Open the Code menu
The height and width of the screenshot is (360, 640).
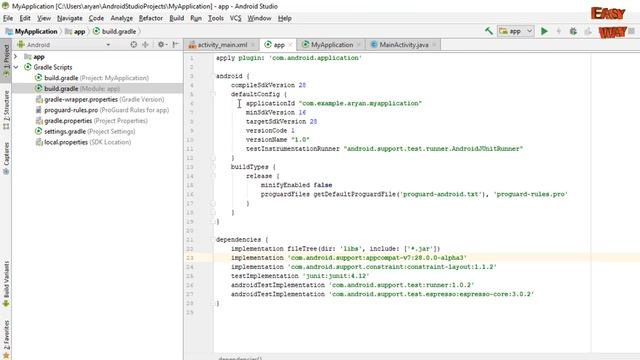click(96, 18)
